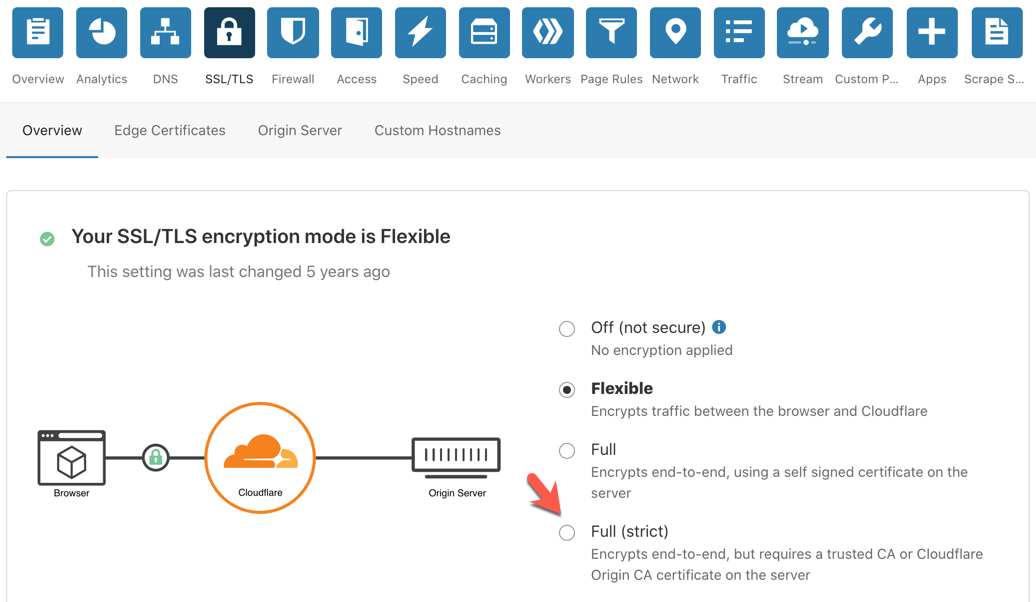1036x602 pixels.
Task: Click the Workers icon
Action: coord(548,33)
